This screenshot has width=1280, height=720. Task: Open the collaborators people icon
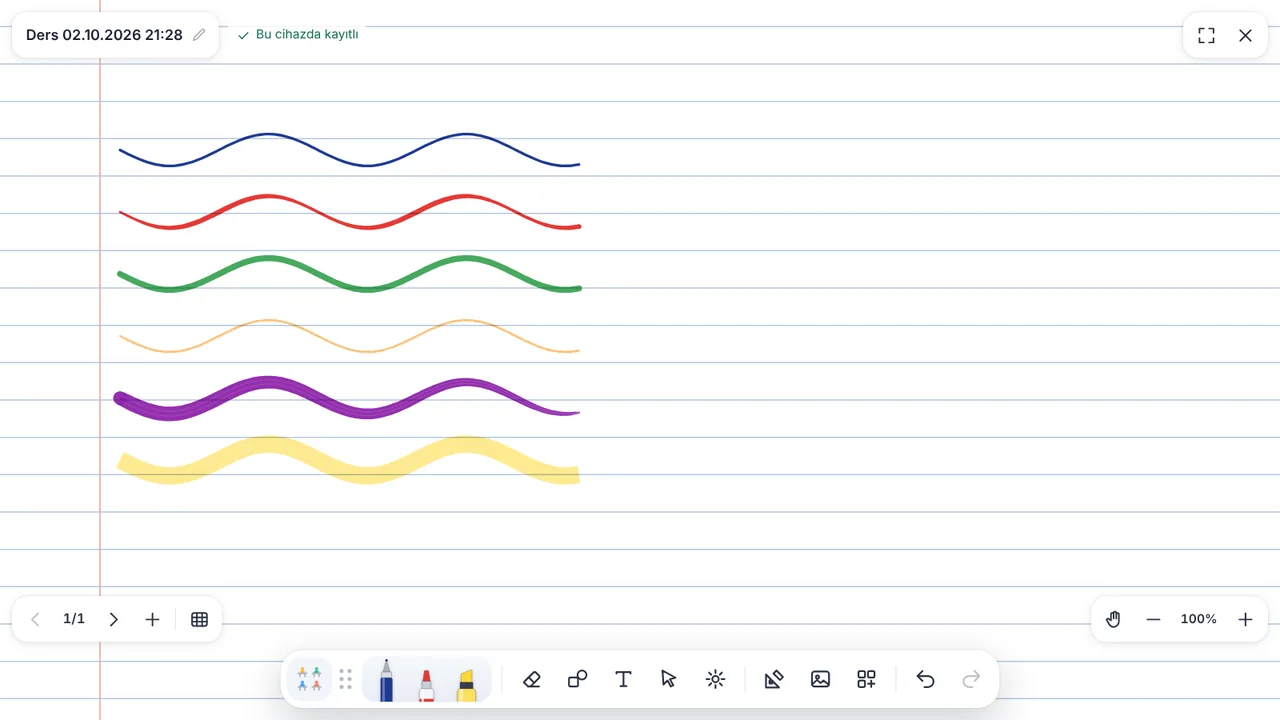tap(309, 680)
